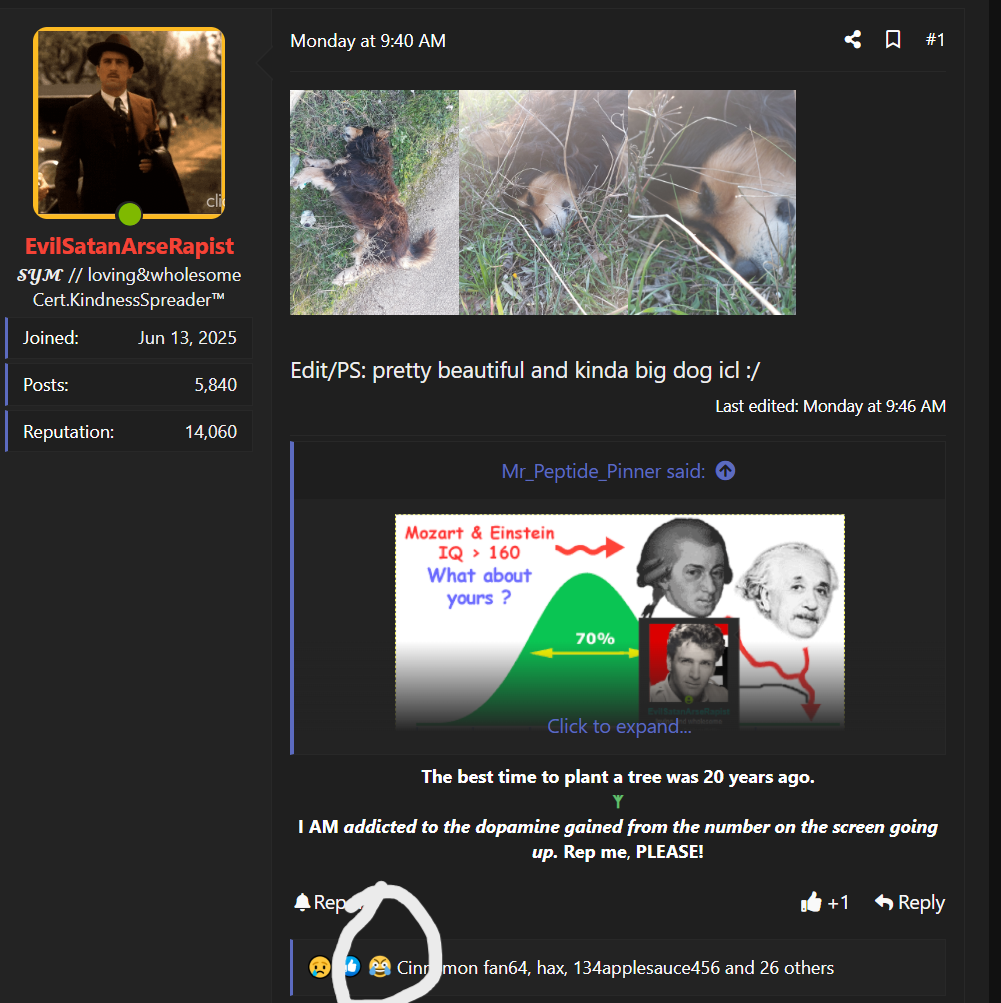1001x1003 pixels.
Task: Open Mr_Peptide_Pinner's quoted post
Action: point(598,470)
